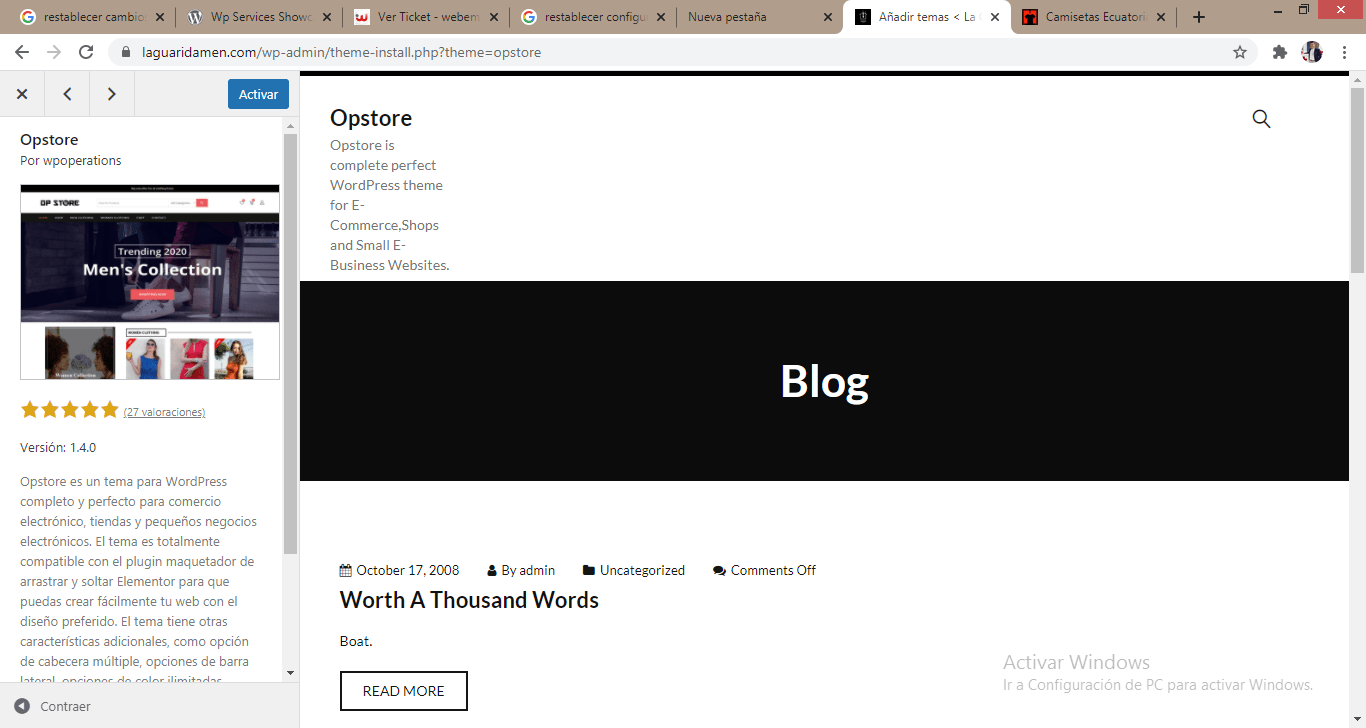The height and width of the screenshot is (728, 1366).
Task: Collapse sidebar with Contraer button
Action: click(53, 706)
